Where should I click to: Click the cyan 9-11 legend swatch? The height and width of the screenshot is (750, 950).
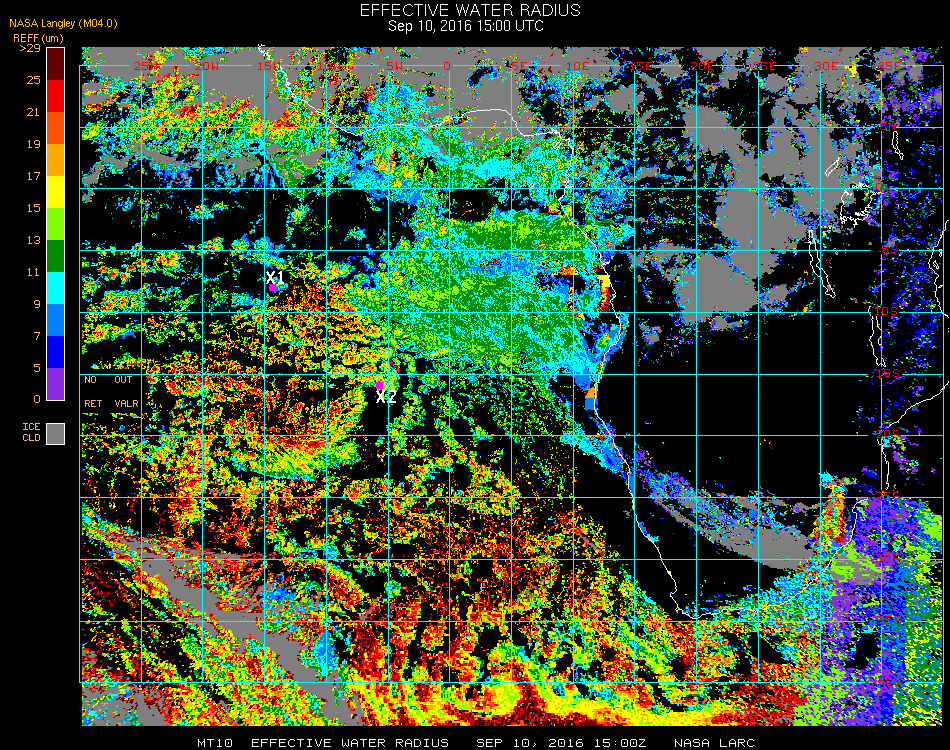(x=56, y=288)
